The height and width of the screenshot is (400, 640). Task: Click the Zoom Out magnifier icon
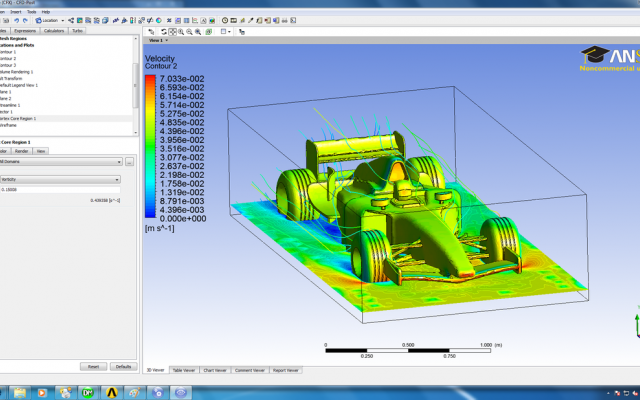click(189, 32)
